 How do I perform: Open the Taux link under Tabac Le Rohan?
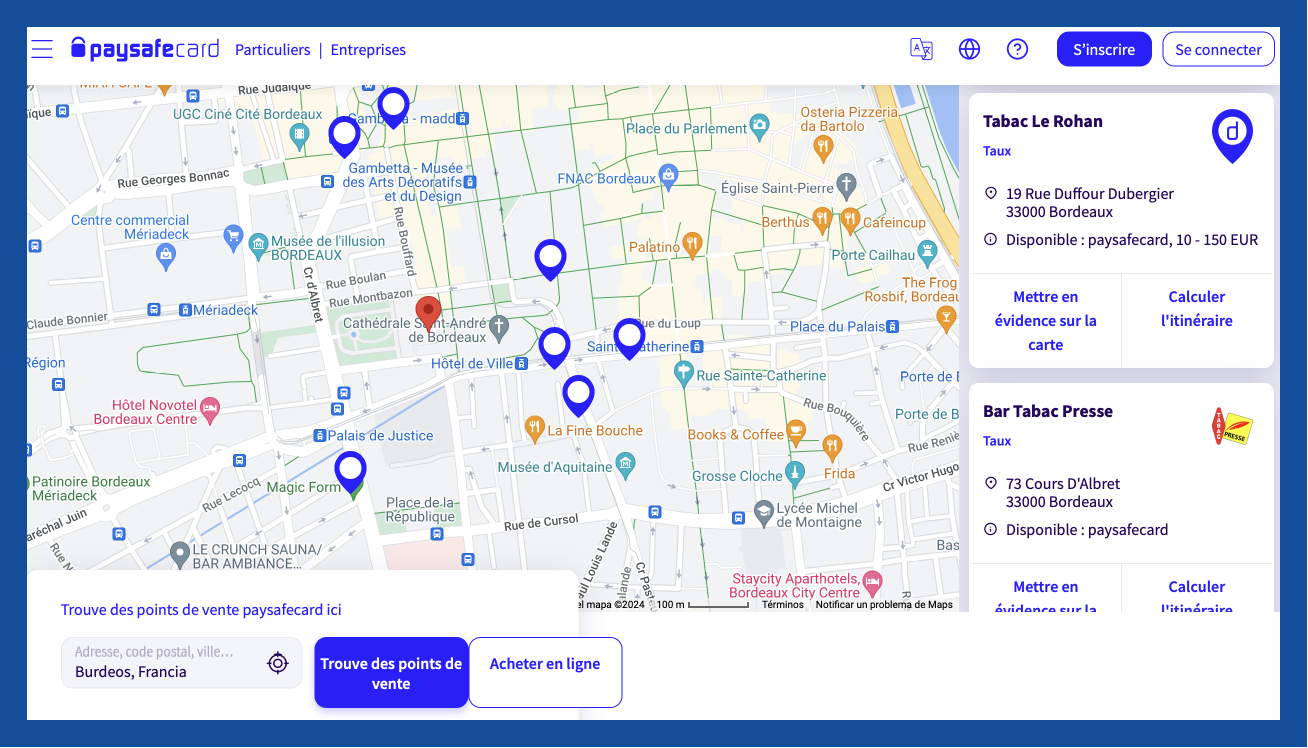click(x=997, y=151)
